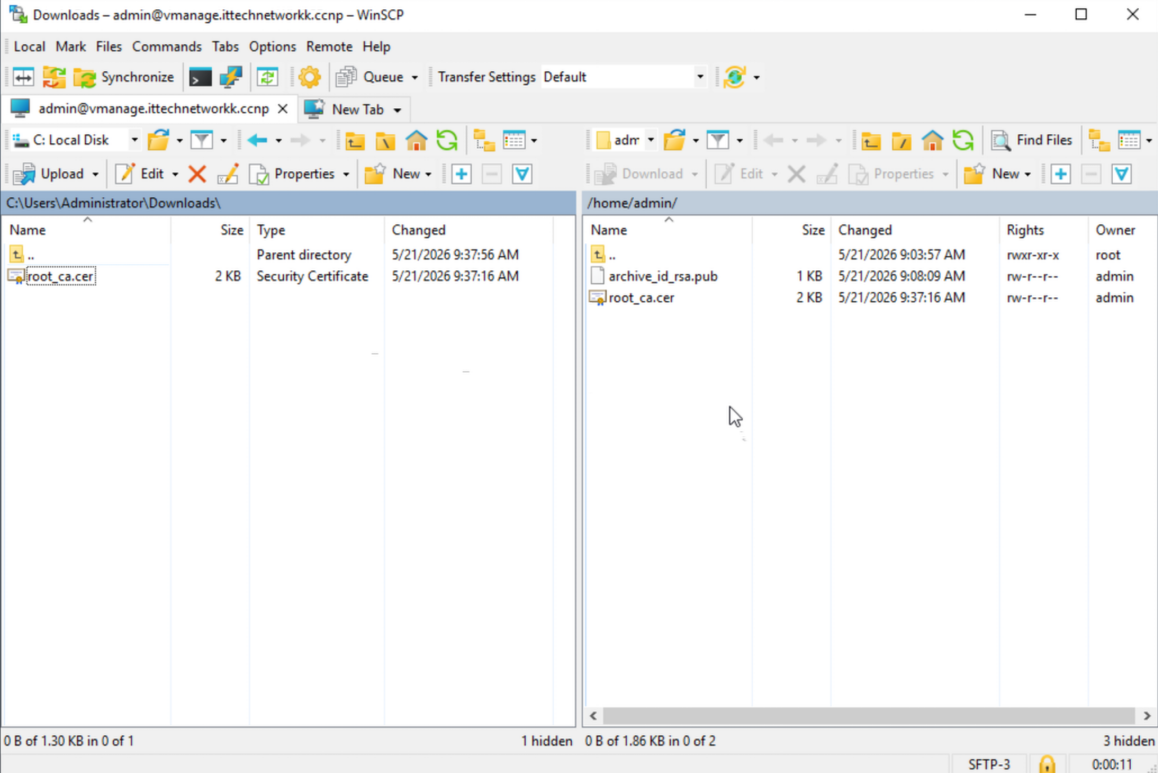This screenshot has height=773, width=1158.
Task: Click the local filter icon
Action: tap(202, 140)
